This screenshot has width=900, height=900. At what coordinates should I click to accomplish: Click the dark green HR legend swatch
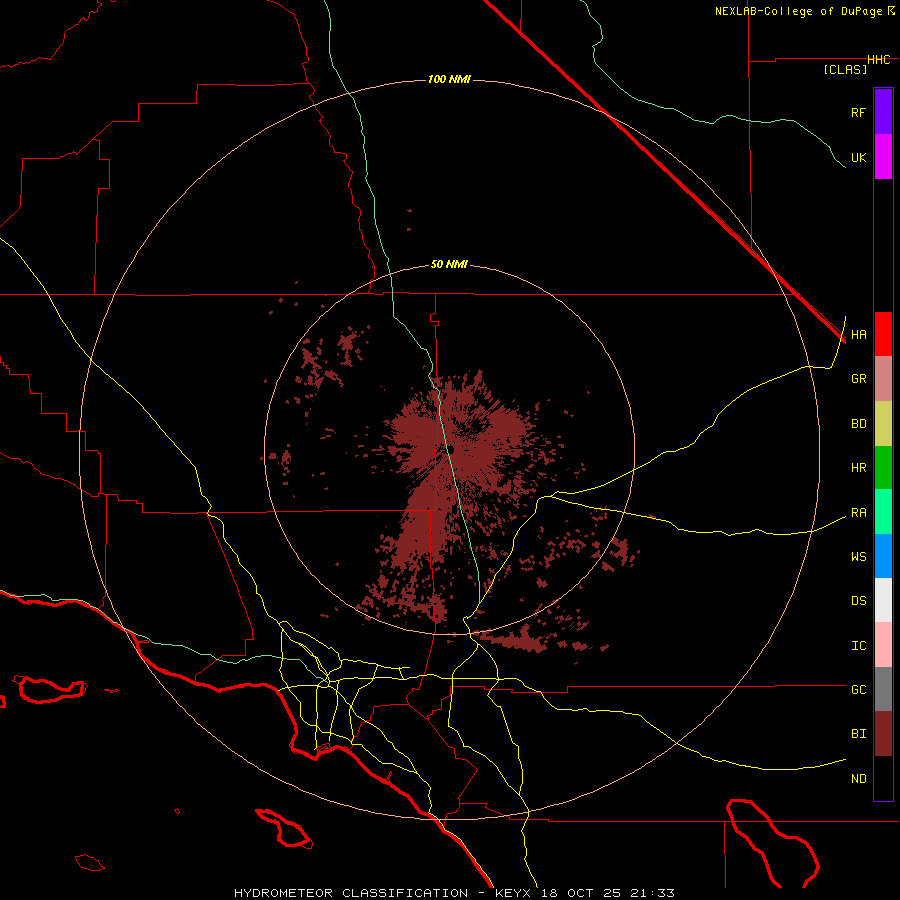click(883, 468)
